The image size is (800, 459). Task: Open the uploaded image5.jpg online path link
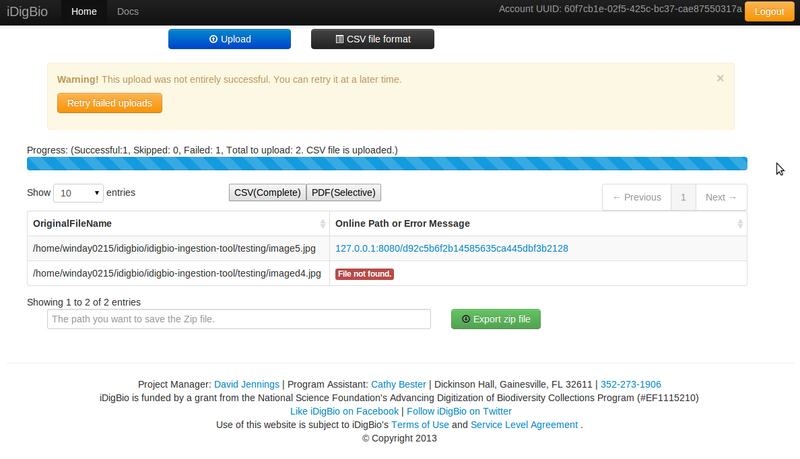pos(452,248)
